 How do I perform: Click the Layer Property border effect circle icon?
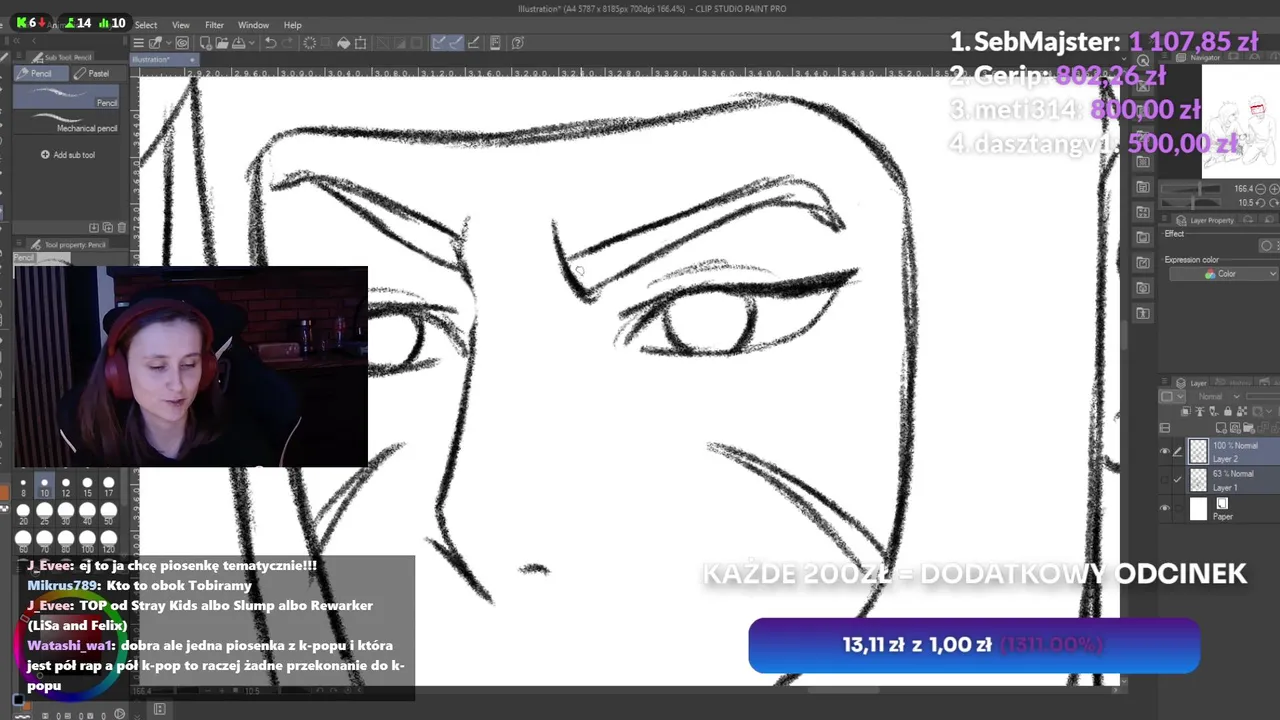coord(1267,246)
